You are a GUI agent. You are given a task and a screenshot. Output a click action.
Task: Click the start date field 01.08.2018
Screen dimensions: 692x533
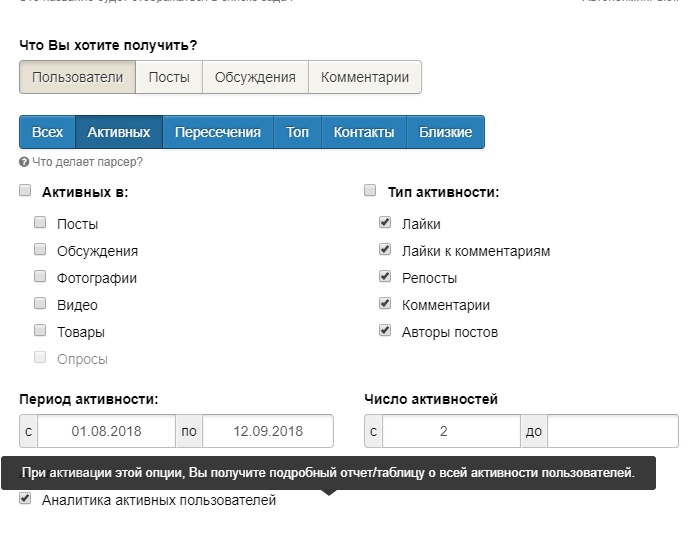[106, 432]
